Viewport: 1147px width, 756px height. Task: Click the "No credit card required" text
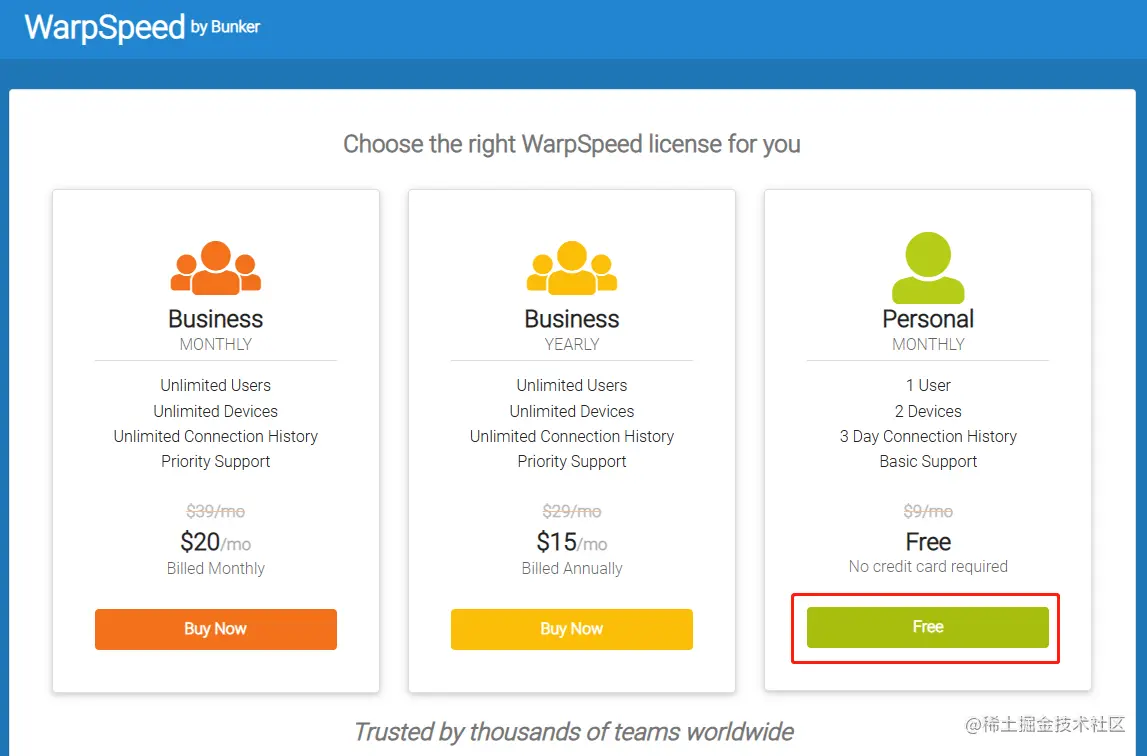[x=928, y=566]
